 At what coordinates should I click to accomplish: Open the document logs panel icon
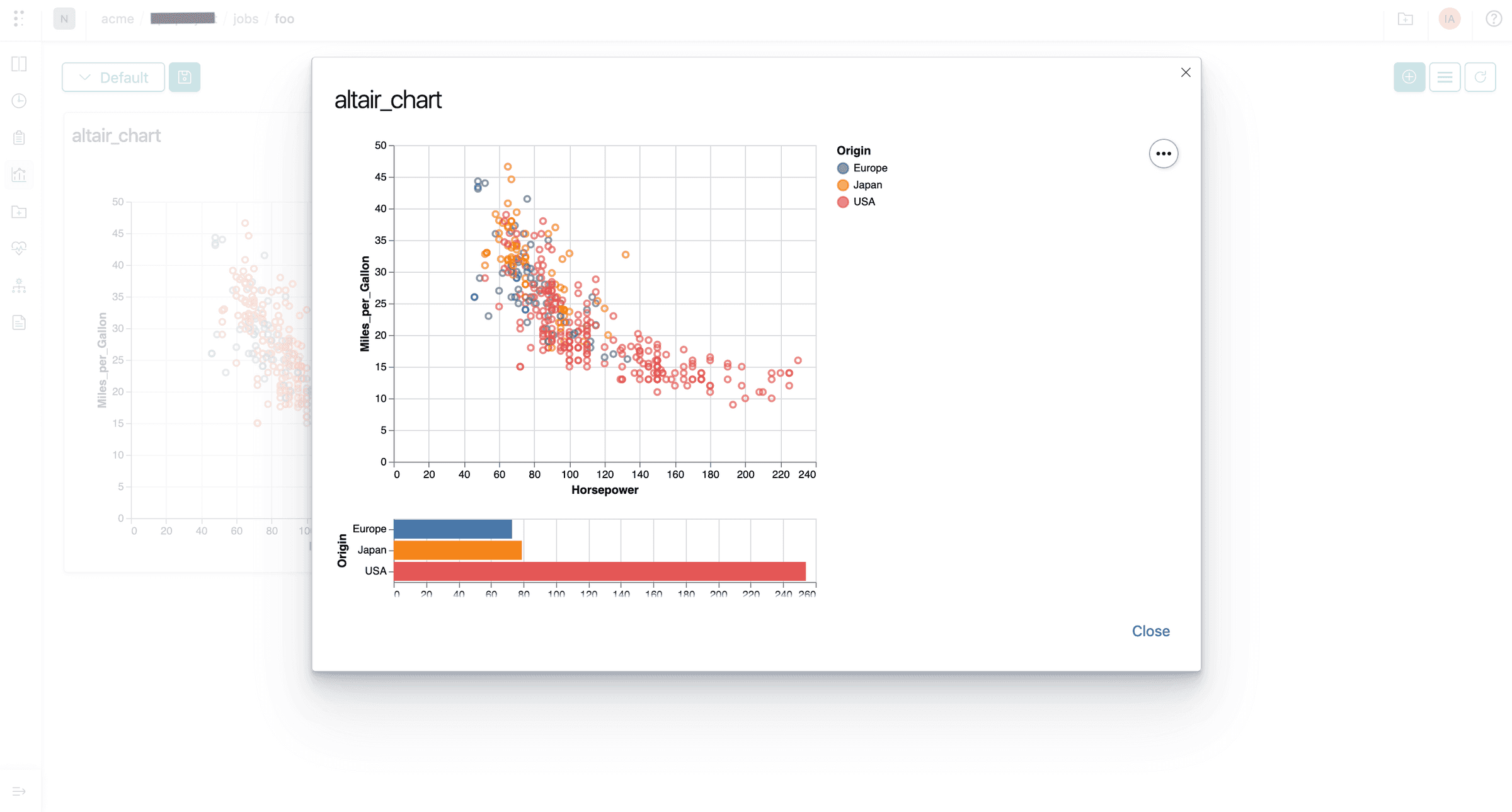[x=19, y=323]
